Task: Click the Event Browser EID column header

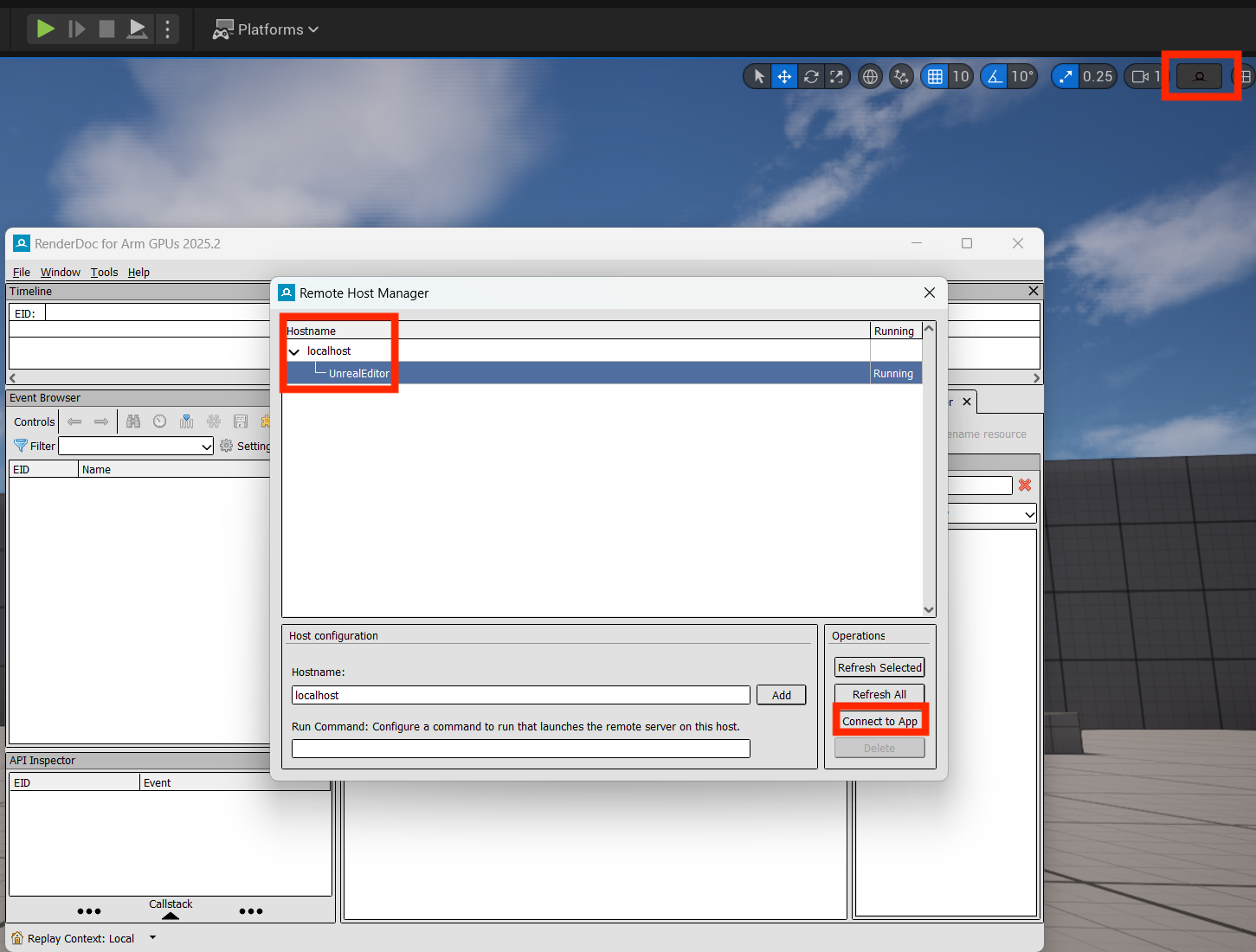Action: coord(43,469)
